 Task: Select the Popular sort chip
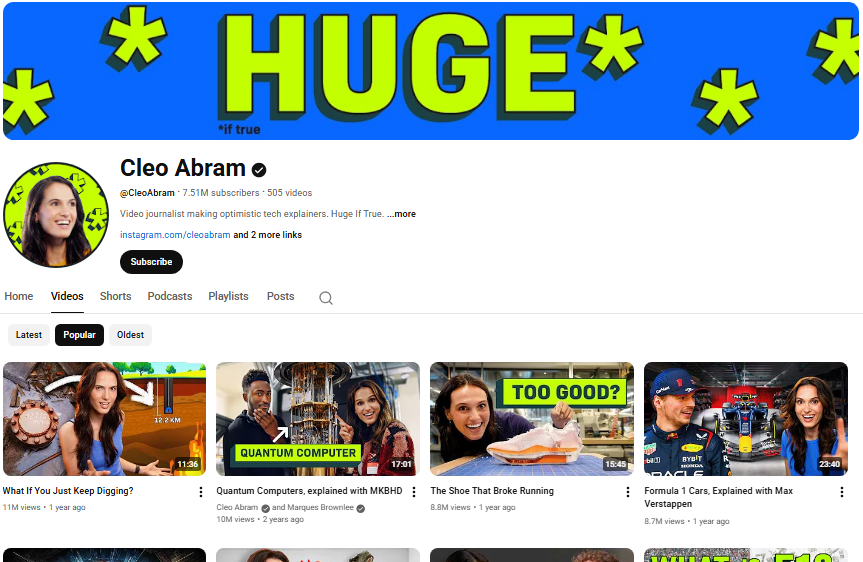pos(79,335)
